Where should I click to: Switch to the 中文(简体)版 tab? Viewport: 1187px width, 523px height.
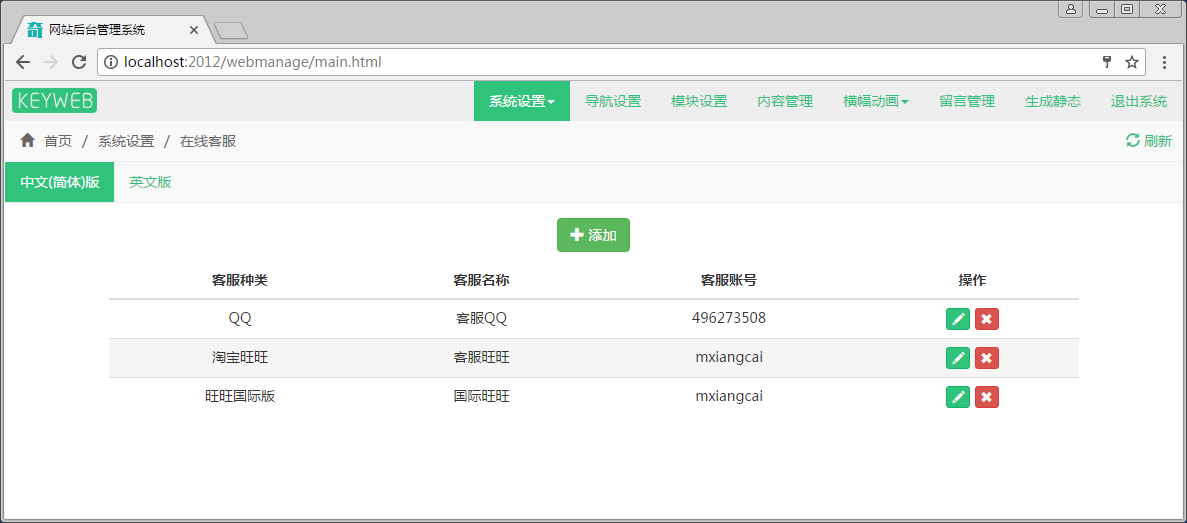[x=60, y=182]
